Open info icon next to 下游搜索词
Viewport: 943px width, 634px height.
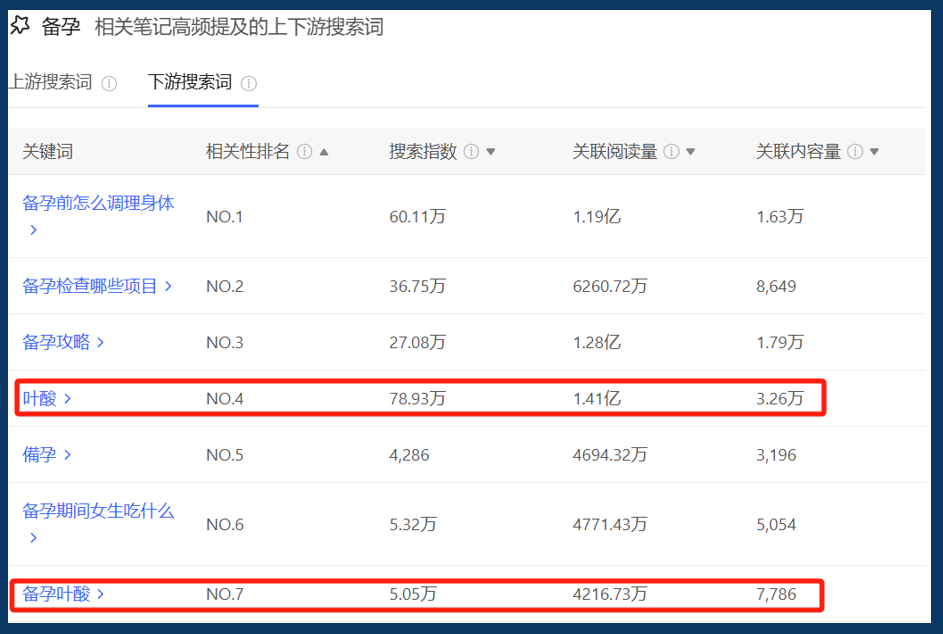pyautogui.click(x=248, y=84)
